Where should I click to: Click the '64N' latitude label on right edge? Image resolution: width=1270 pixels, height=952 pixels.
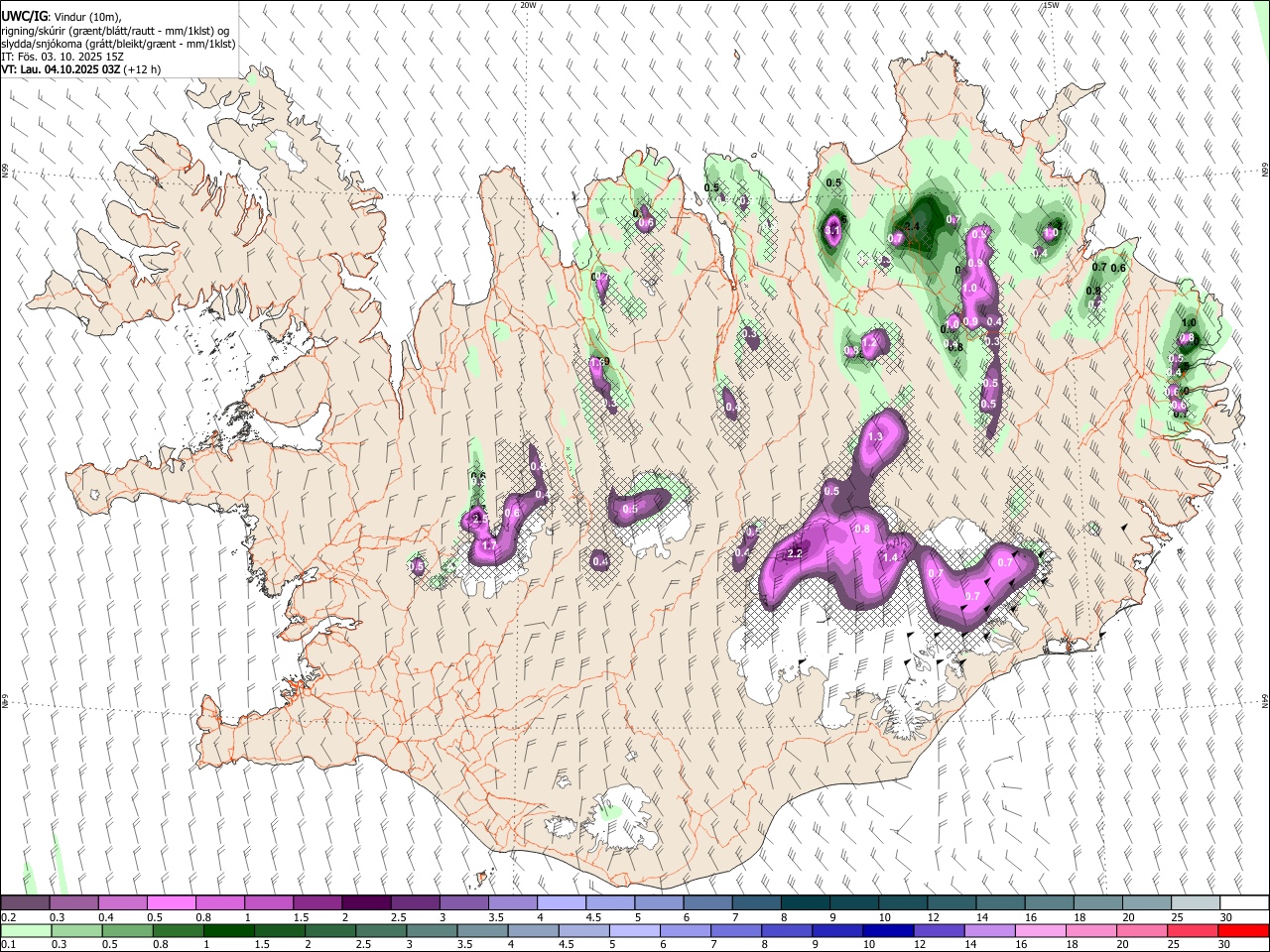tap(1265, 700)
